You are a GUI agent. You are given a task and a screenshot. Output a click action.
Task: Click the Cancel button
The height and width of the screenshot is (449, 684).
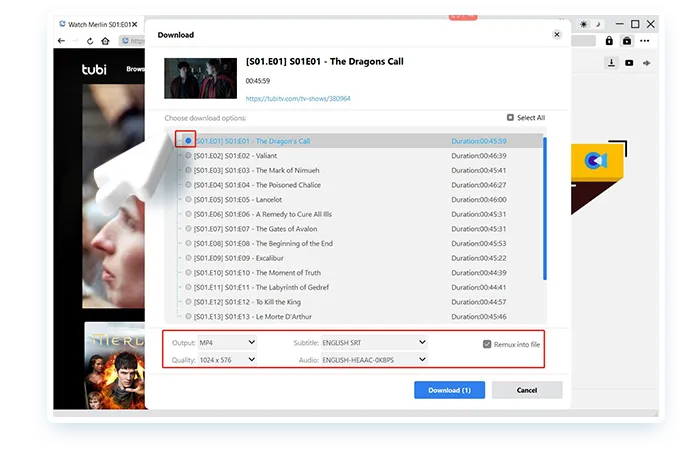[x=527, y=390]
